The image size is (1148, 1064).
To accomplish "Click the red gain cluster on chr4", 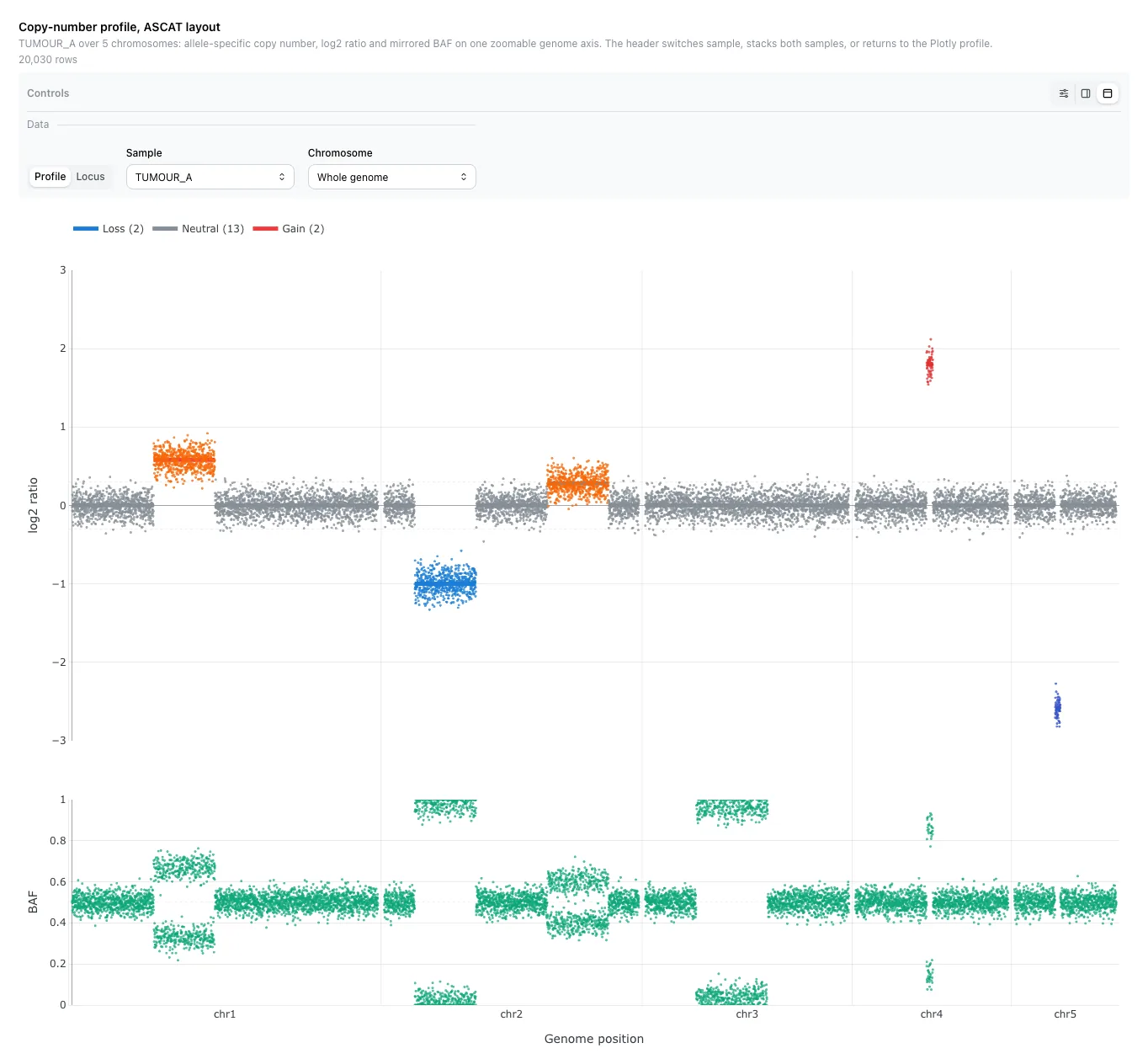I will click(930, 364).
